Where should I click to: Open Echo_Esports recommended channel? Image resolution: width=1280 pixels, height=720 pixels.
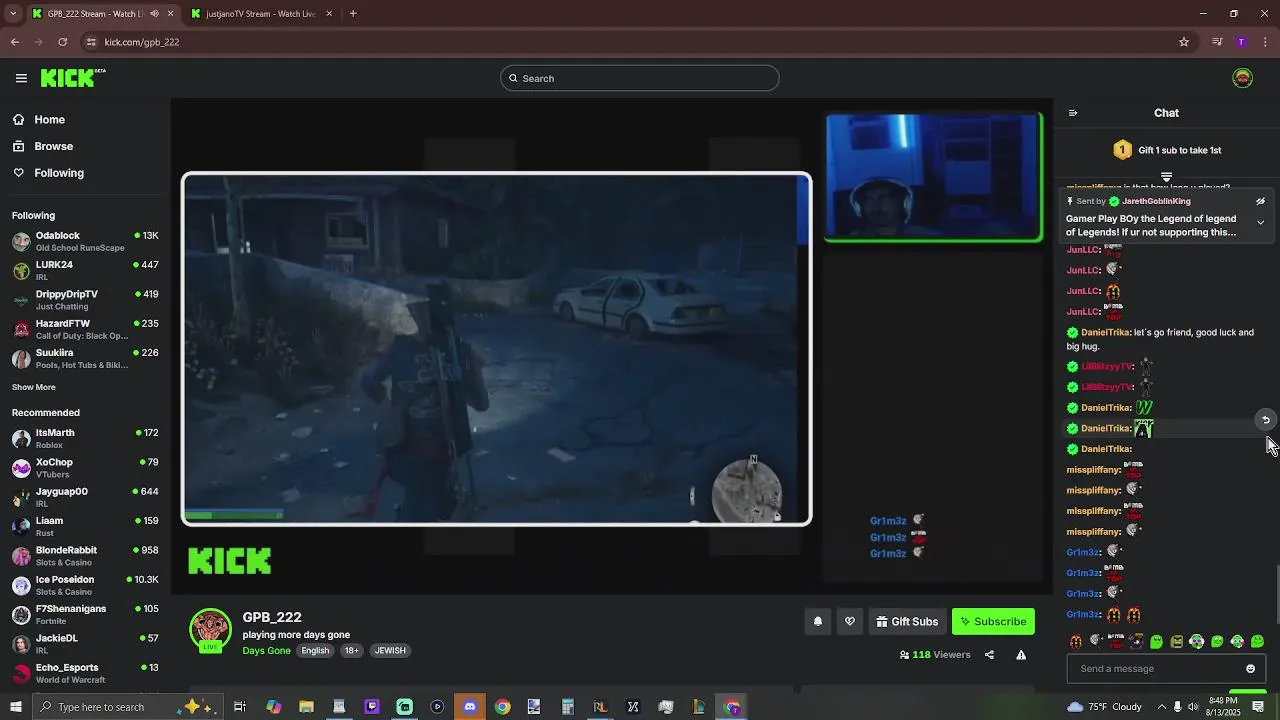(x=85, y=673)
